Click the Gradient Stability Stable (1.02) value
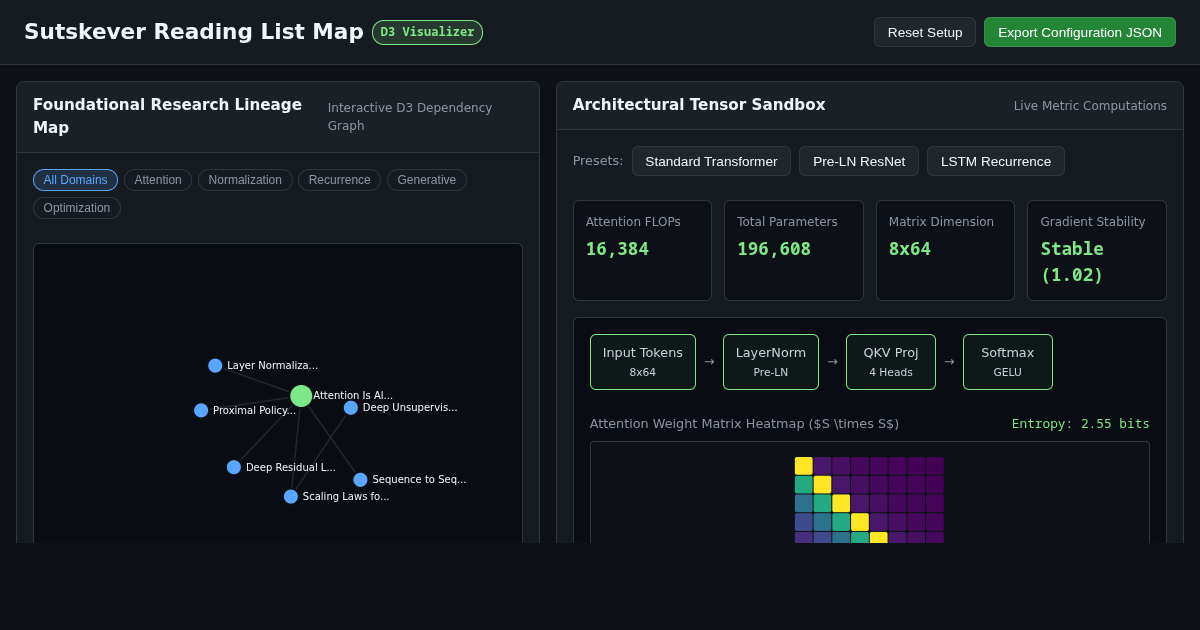Image resolution: width=1200 pixels, height=630 pixels. coord(1072,262)
